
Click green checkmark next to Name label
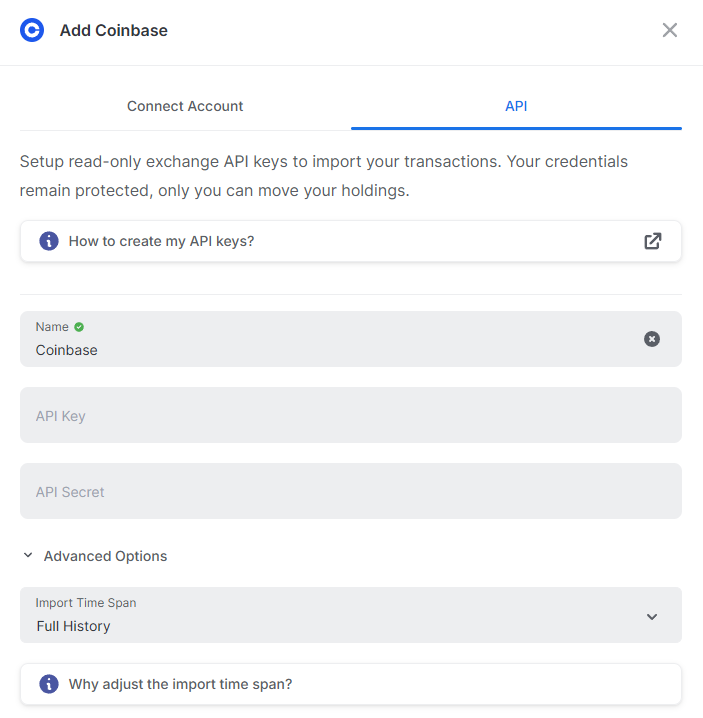79,327
